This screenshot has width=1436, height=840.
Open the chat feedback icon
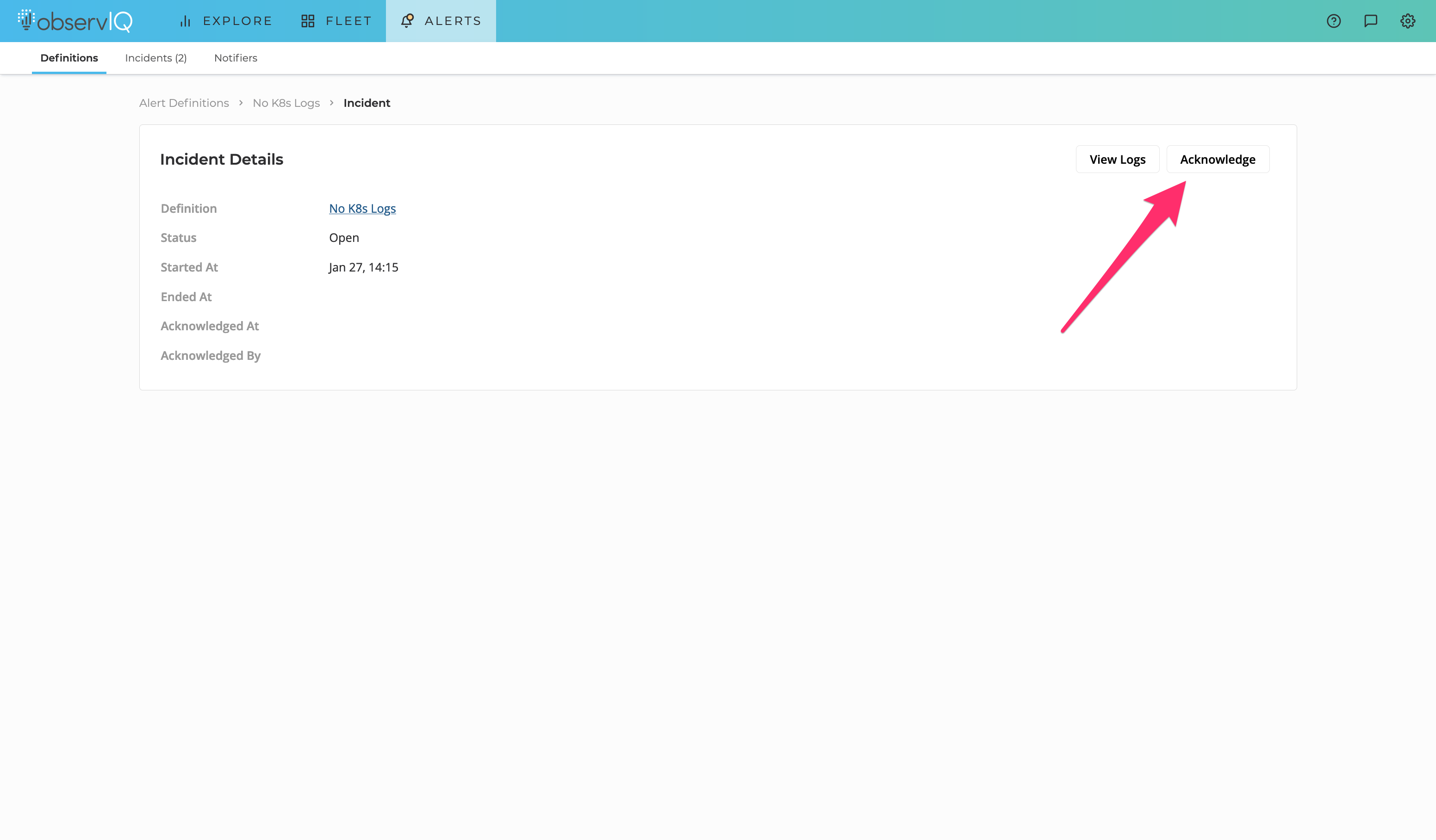pos(1370,21)
